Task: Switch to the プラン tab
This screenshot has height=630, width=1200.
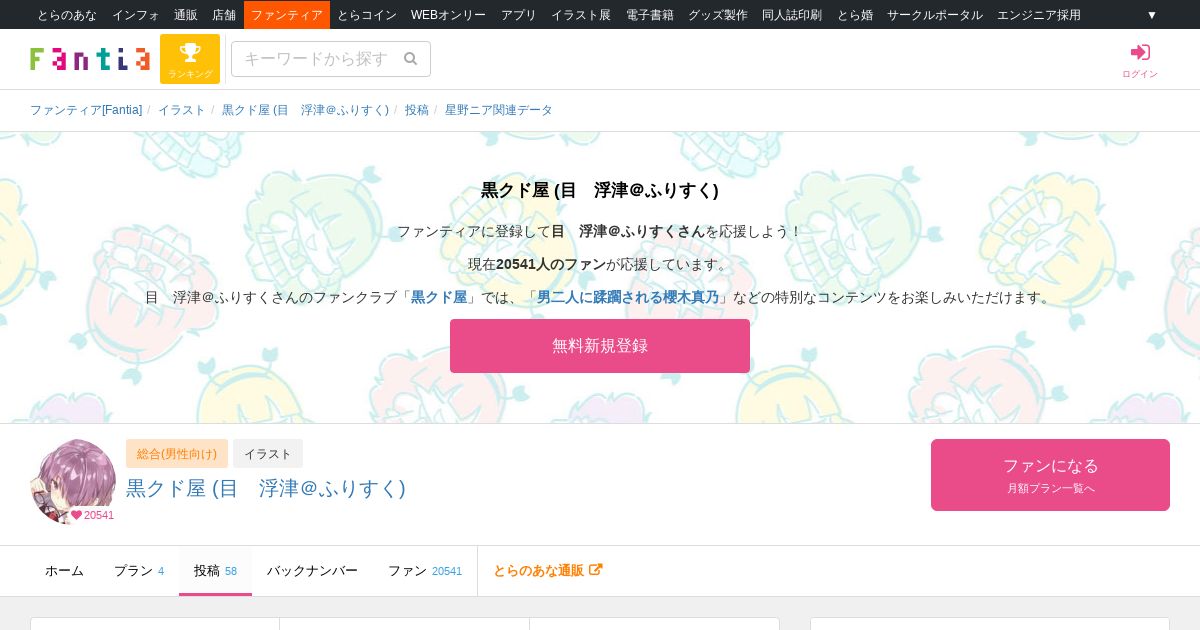Action: (139, 571)
